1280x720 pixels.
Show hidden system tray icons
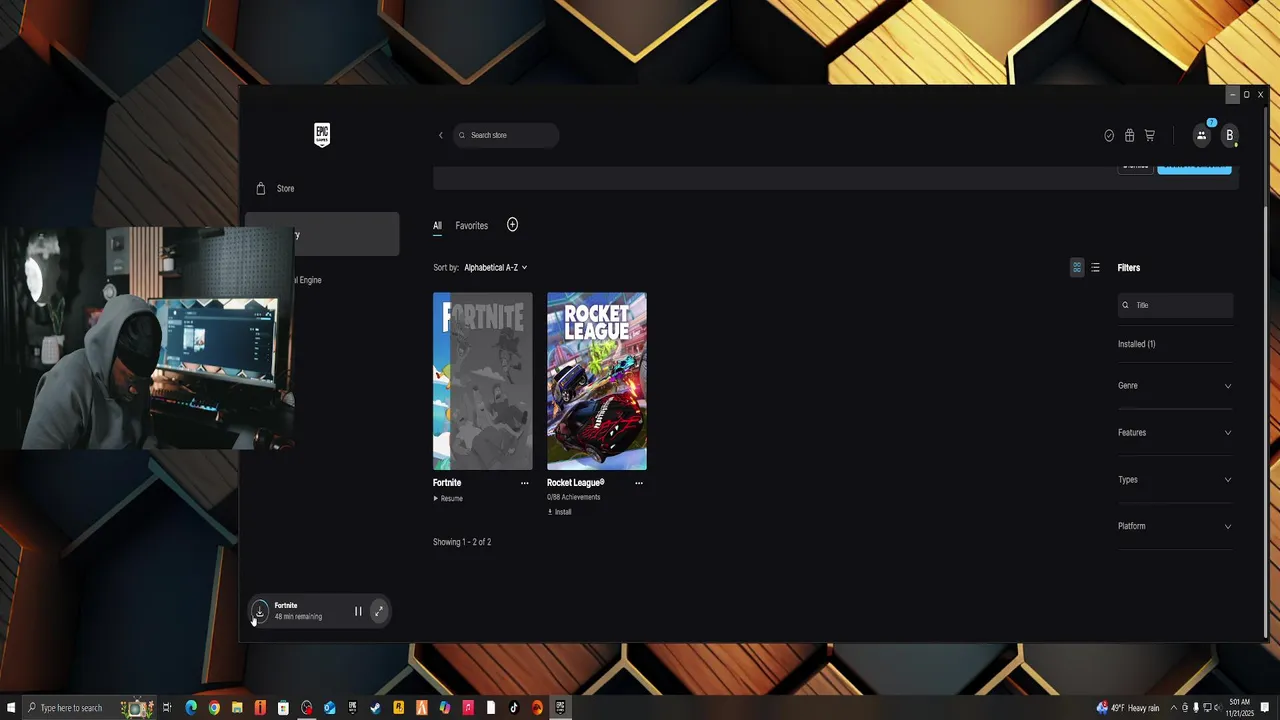pyautogui.click(x=1174, y=708)
